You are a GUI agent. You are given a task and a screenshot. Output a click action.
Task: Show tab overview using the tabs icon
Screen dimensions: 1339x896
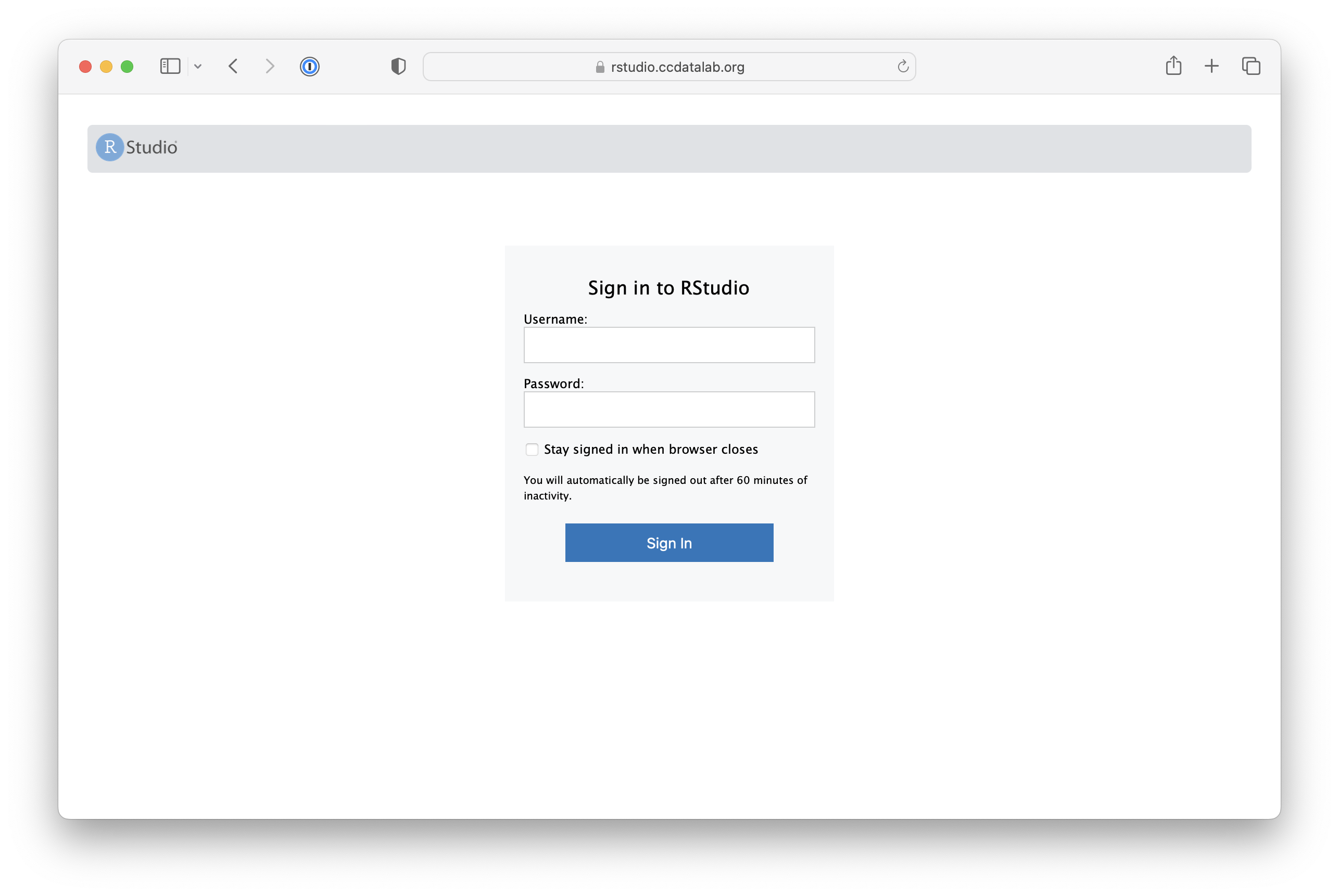1250,66
